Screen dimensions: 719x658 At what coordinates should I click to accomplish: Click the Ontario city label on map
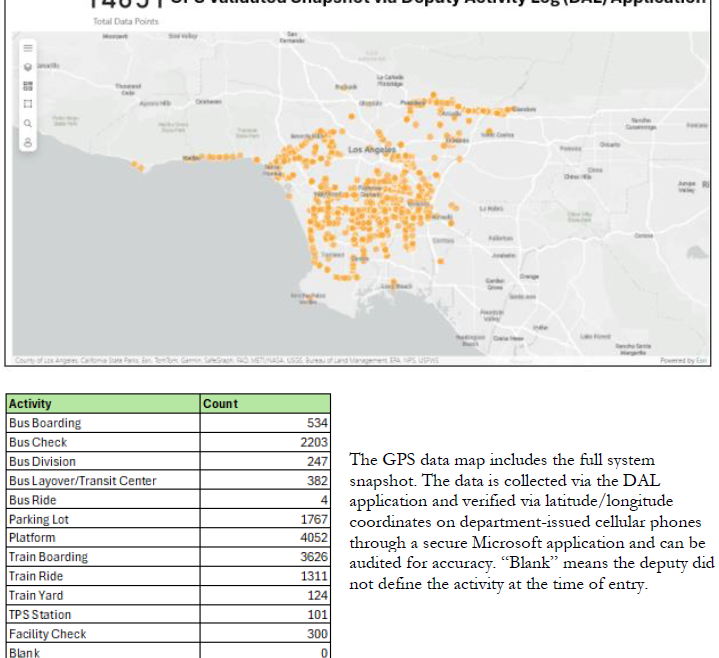tap(610, 143)
